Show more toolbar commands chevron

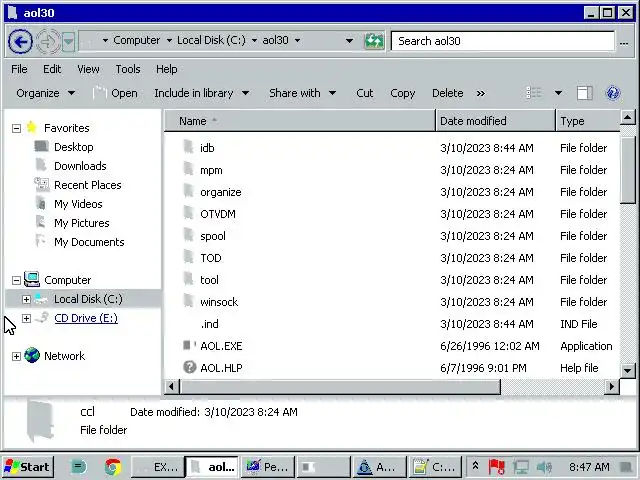481,93
